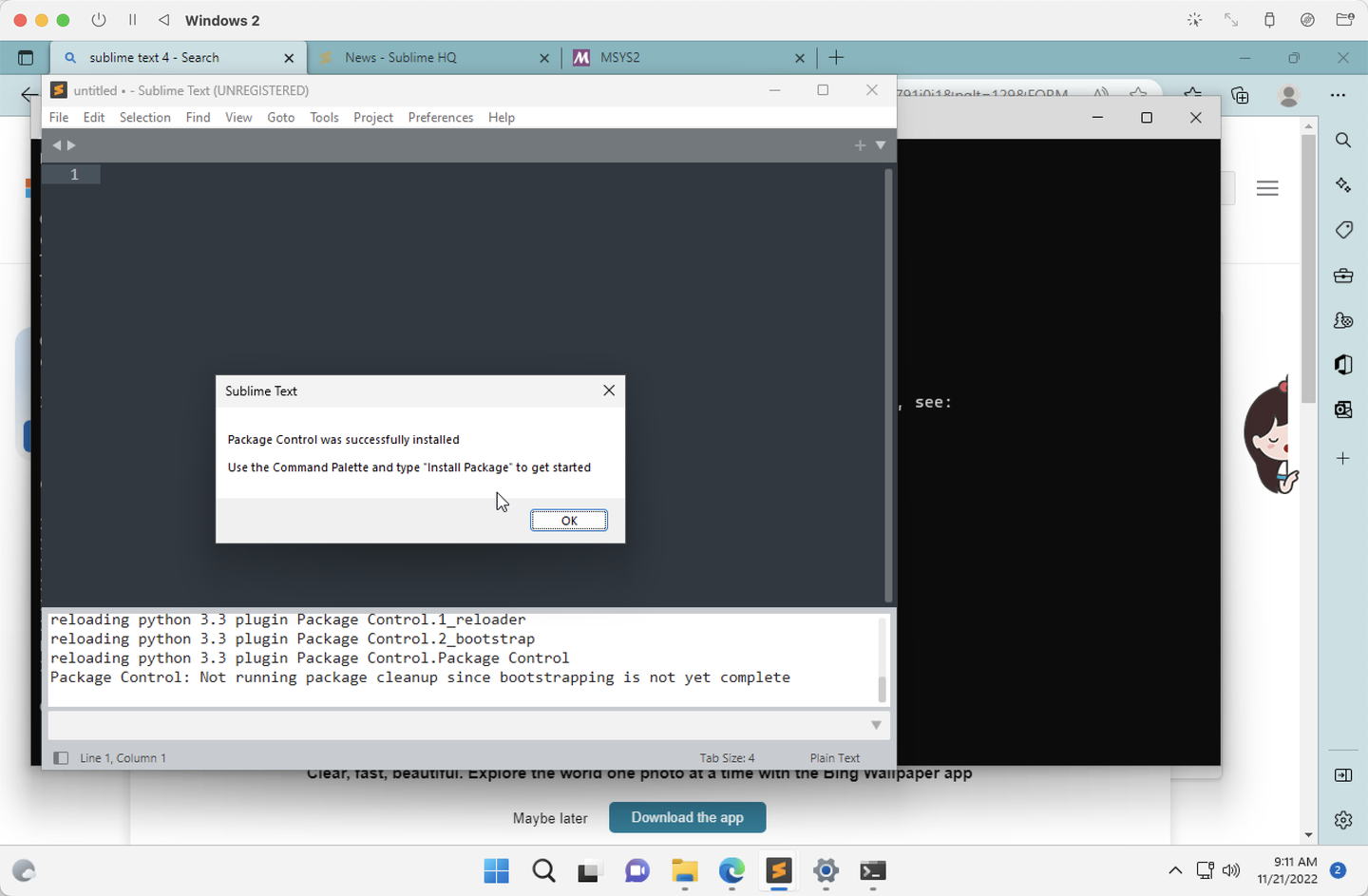Open Sublime Text from the taskbar

(x=778, y=871)
